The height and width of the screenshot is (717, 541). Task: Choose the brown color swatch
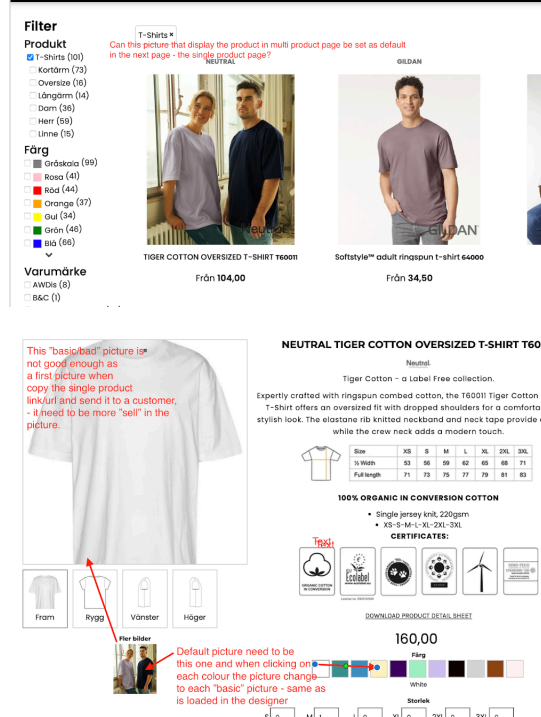point(495,669)
